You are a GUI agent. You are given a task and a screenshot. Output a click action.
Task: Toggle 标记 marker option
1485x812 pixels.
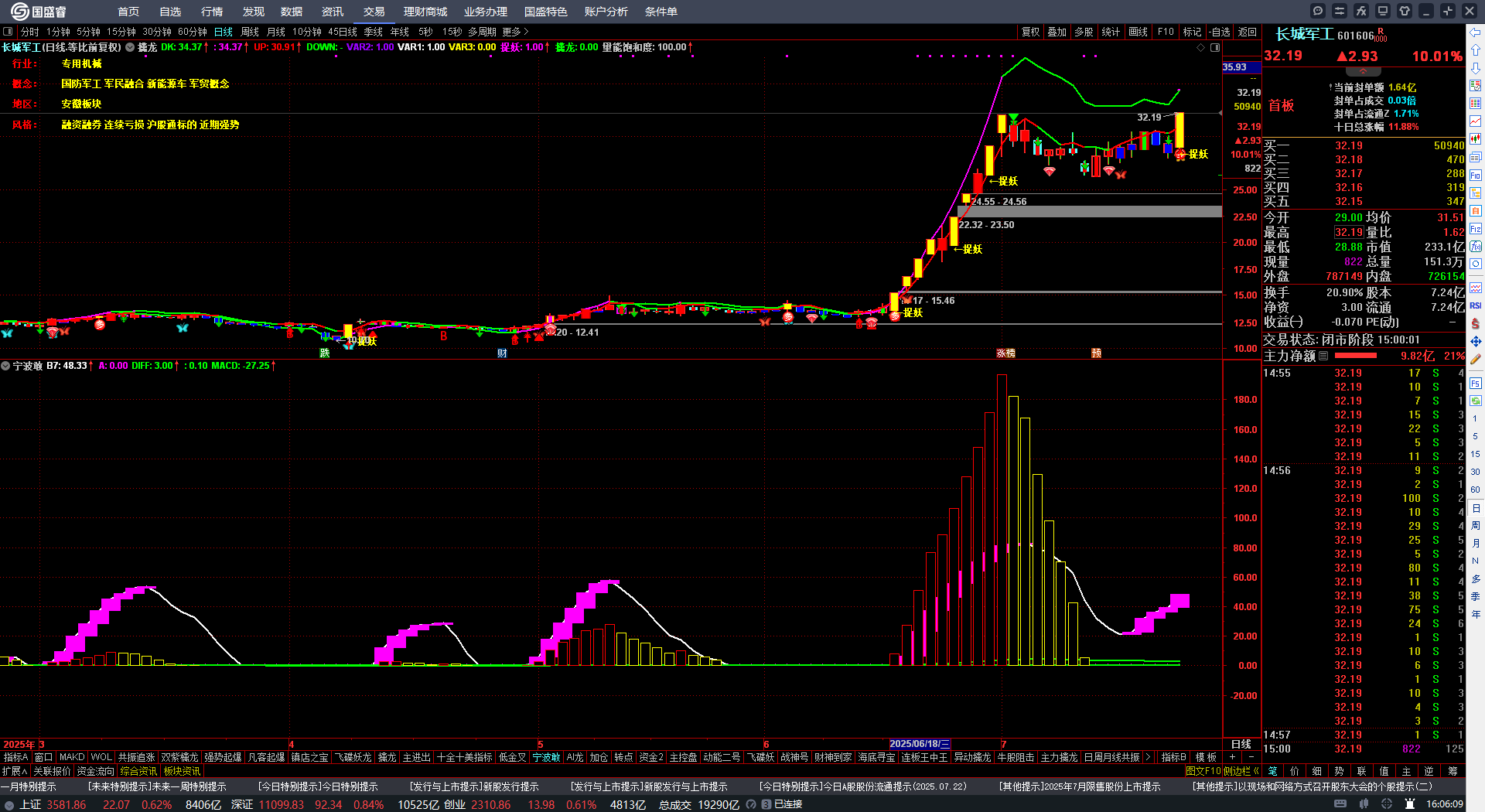[x=1192, y=32]
